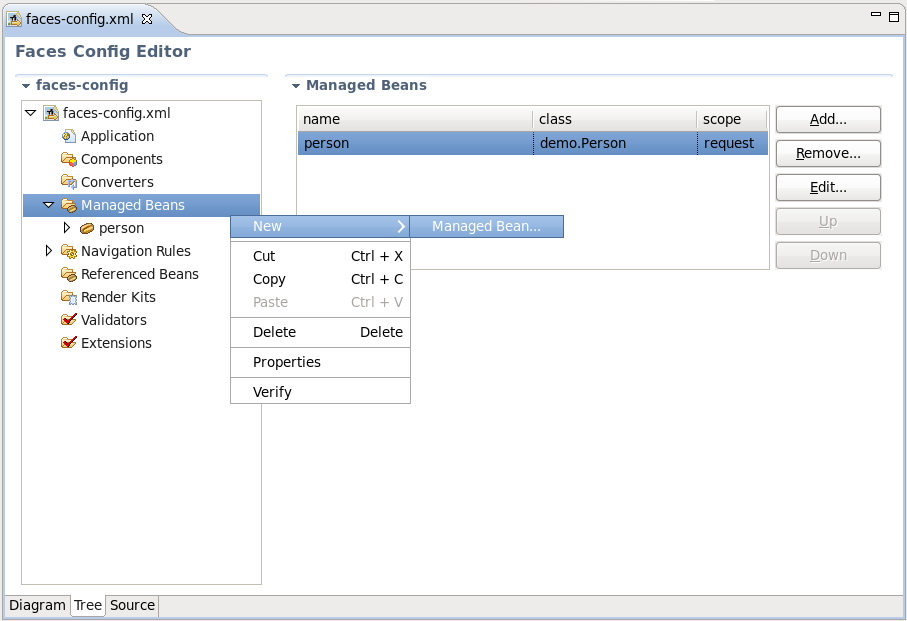
Task: Click the Converters folder icon
Action: pyautogui.click(x=69, y=182)
